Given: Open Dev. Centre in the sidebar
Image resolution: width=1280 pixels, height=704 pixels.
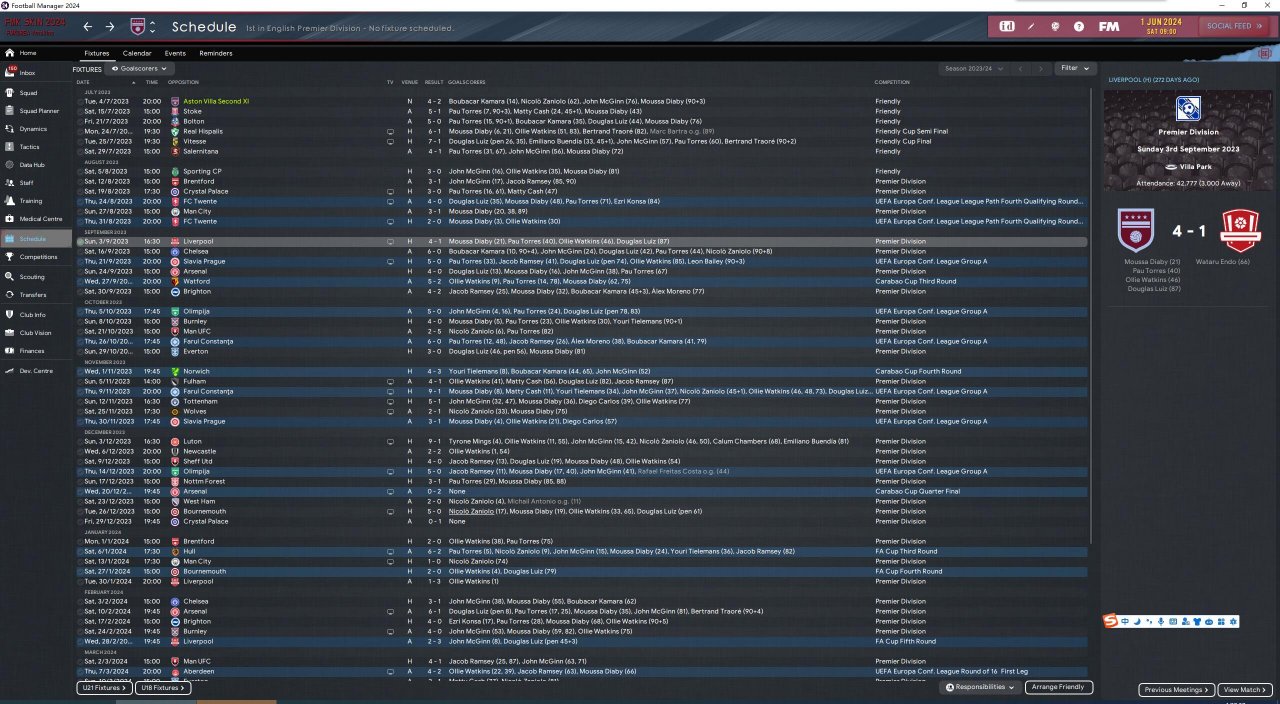Looking at the screenshot, I should click(35, 371).
